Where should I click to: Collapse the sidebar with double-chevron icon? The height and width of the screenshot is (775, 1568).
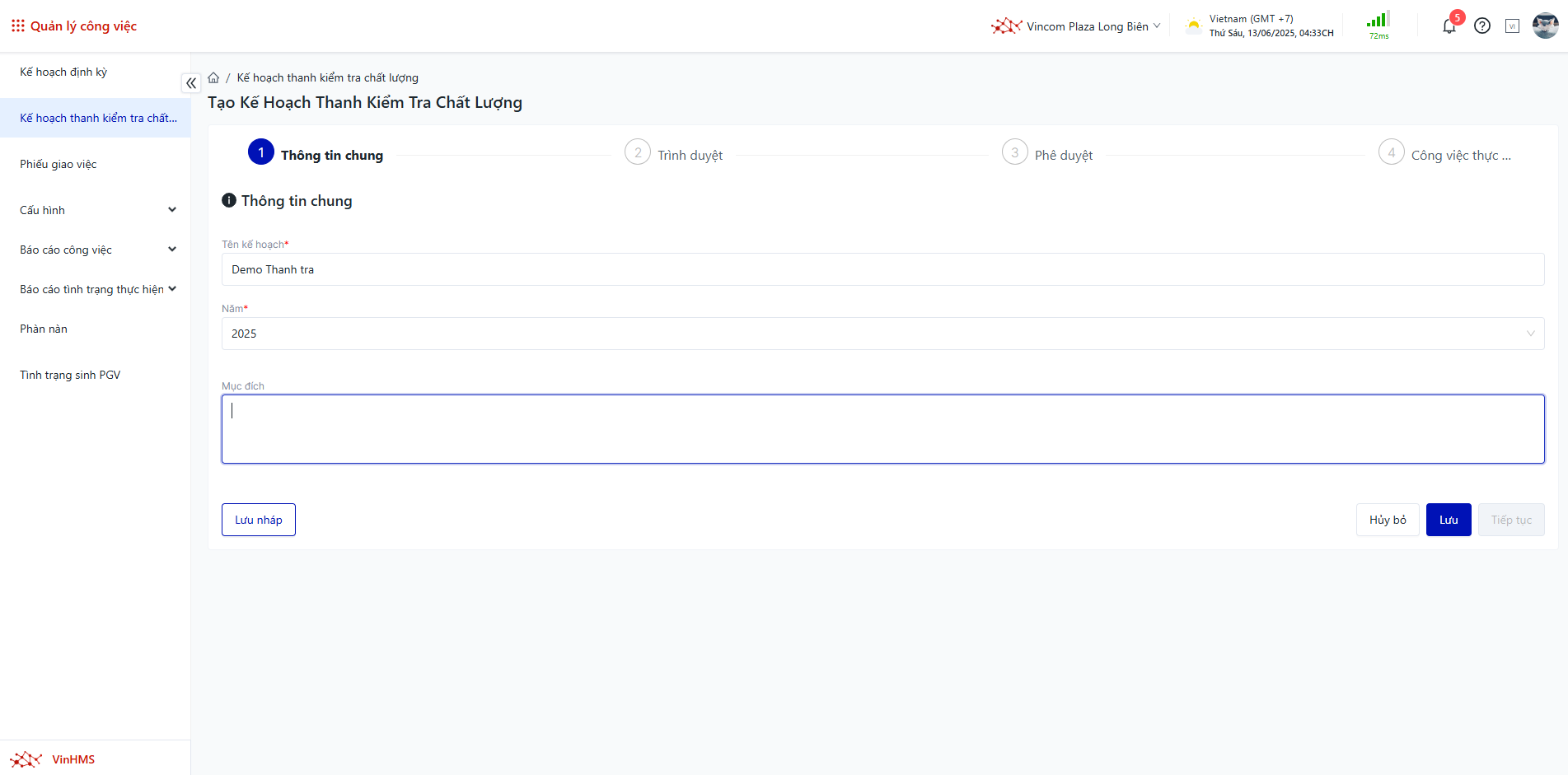(x=191, y=83)
